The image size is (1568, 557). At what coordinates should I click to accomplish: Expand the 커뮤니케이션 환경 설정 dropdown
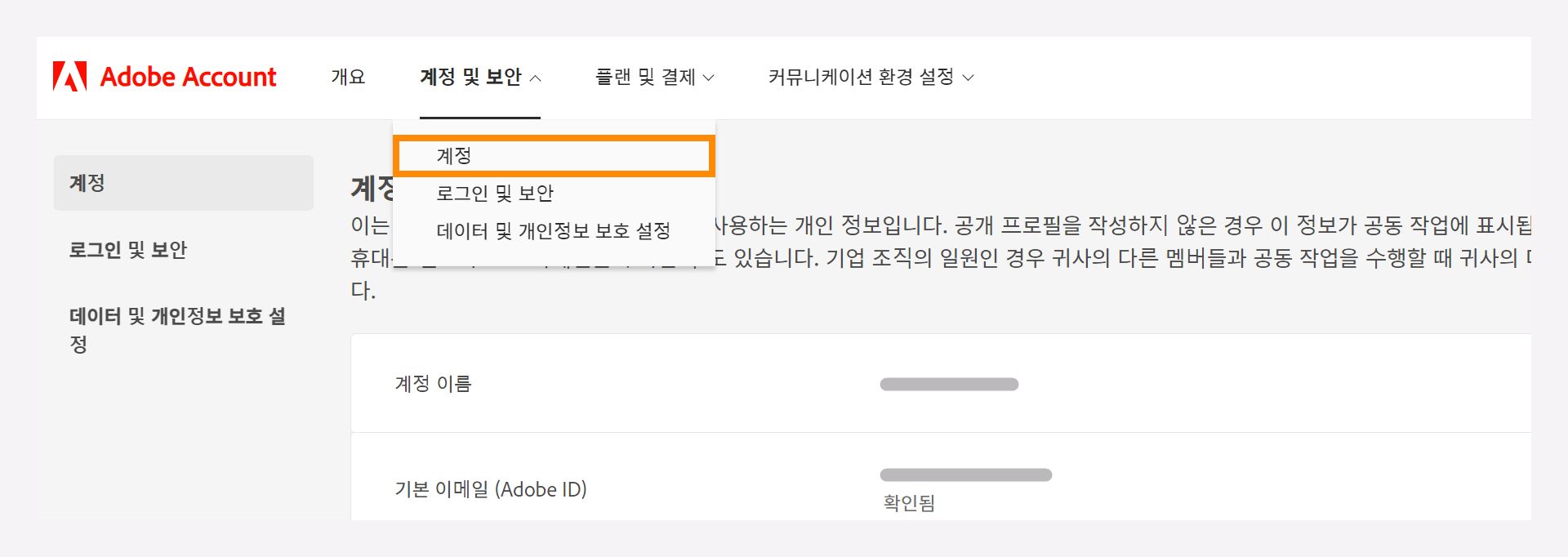tap(870, 78)
